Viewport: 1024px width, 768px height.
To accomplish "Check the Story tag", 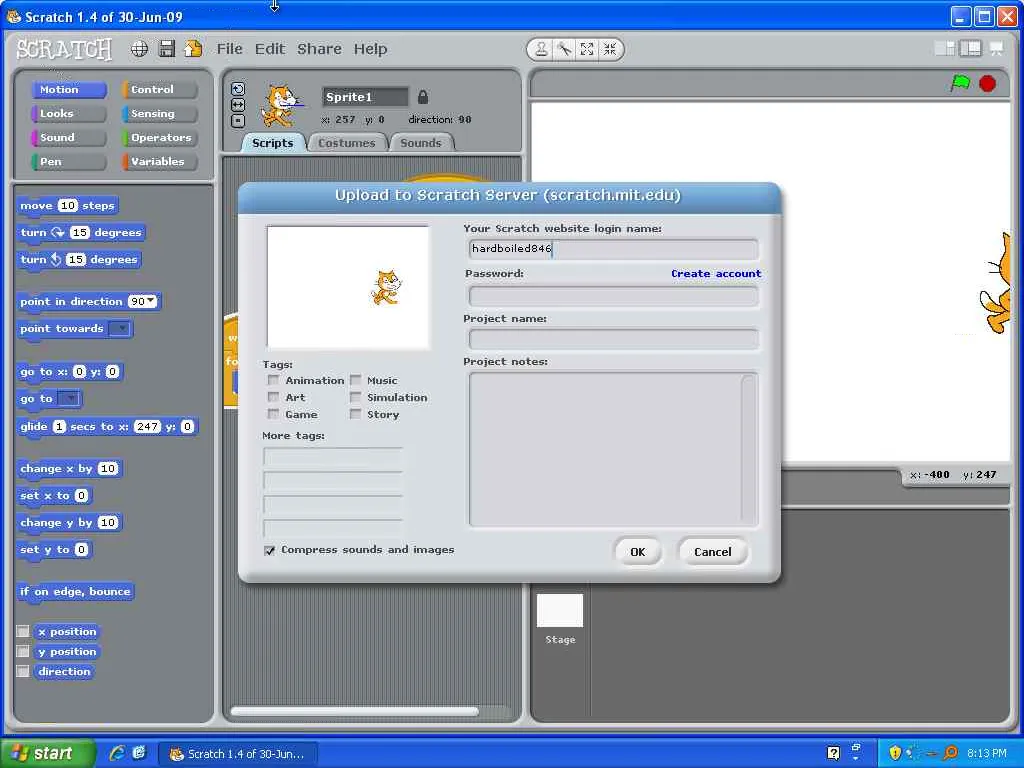I will pos(355,414).
